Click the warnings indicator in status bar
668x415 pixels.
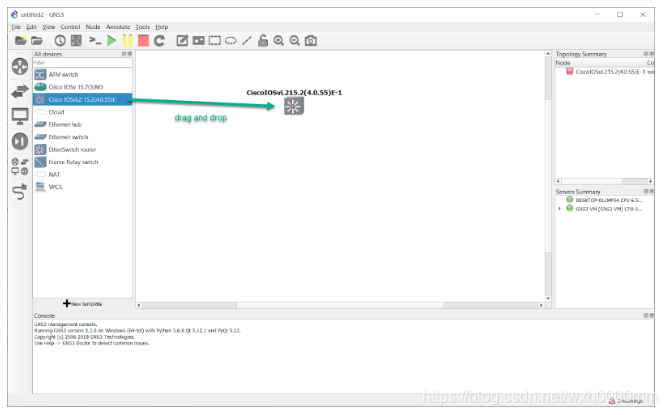pos(626,401)
